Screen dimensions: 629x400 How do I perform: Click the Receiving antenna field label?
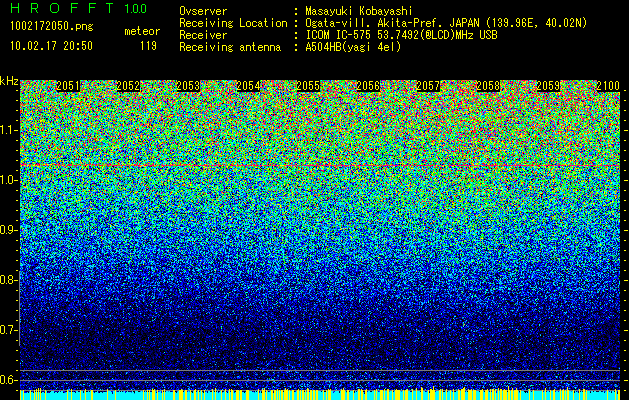[x=230, y=47]
